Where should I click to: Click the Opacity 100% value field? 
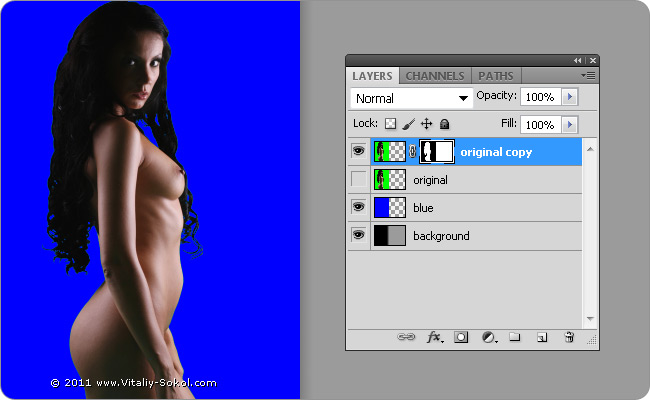click(541, 97)
